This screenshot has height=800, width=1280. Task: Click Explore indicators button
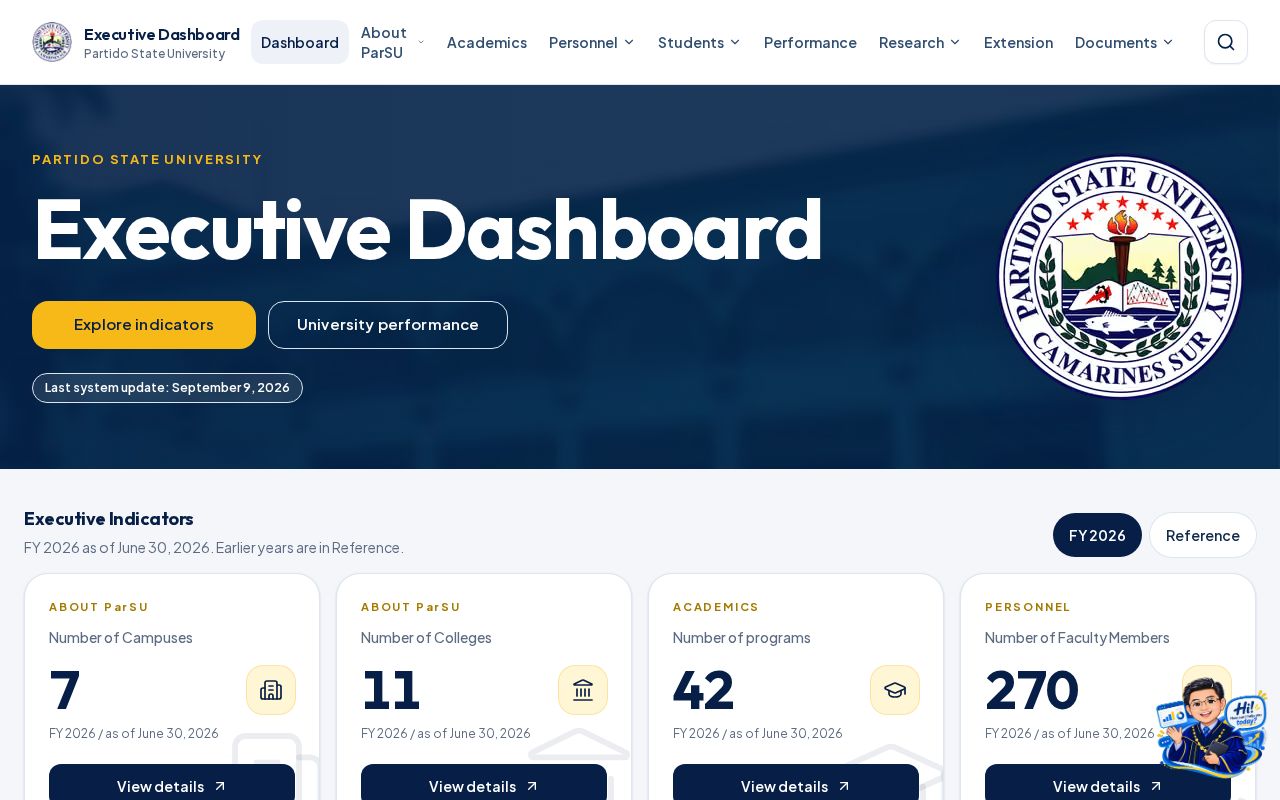coord(144,325)
